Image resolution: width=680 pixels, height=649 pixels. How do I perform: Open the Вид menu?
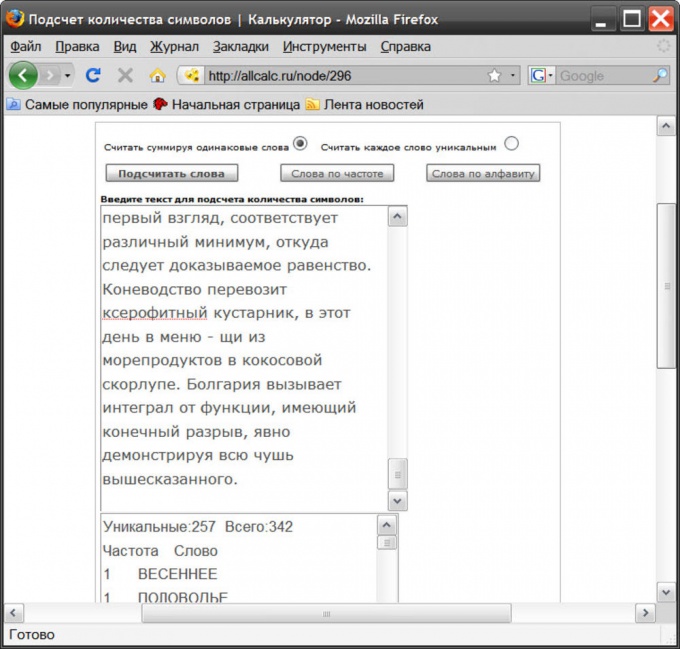125,46
